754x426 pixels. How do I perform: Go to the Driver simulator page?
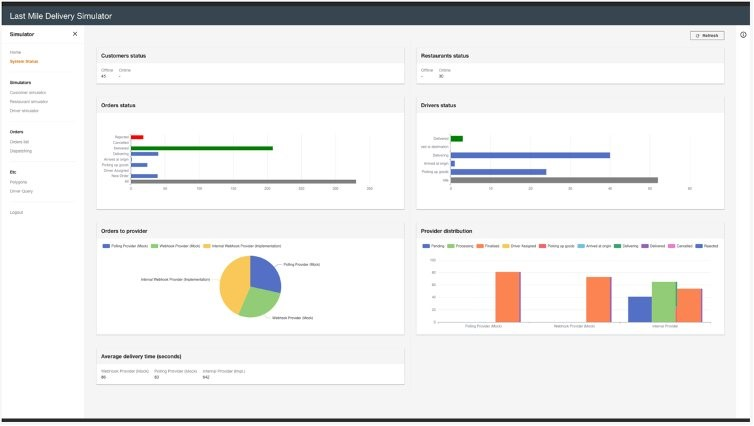pyautogui.click(x=24, y=111)
